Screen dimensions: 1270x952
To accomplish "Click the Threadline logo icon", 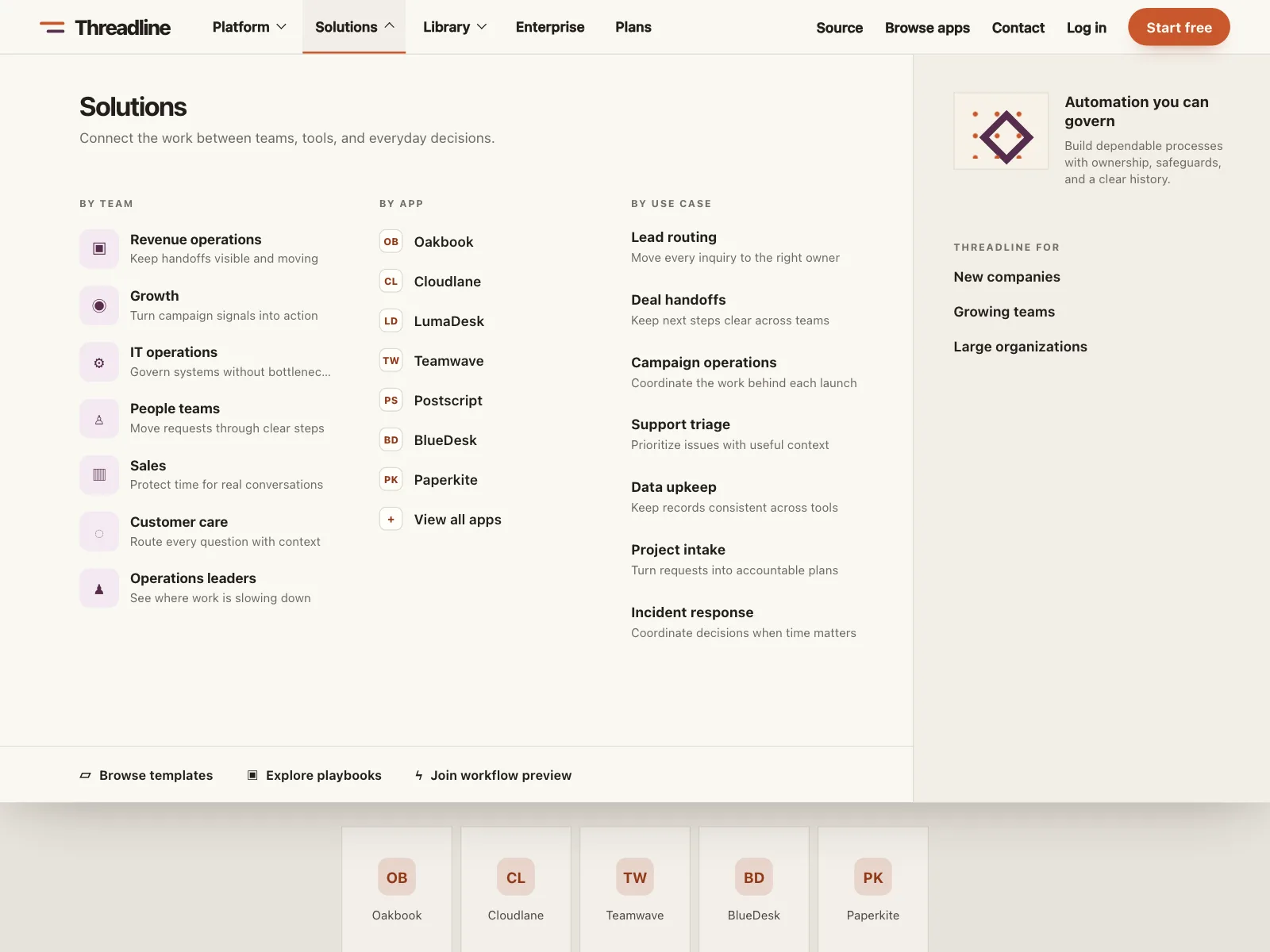I will (x=52, y=27).
